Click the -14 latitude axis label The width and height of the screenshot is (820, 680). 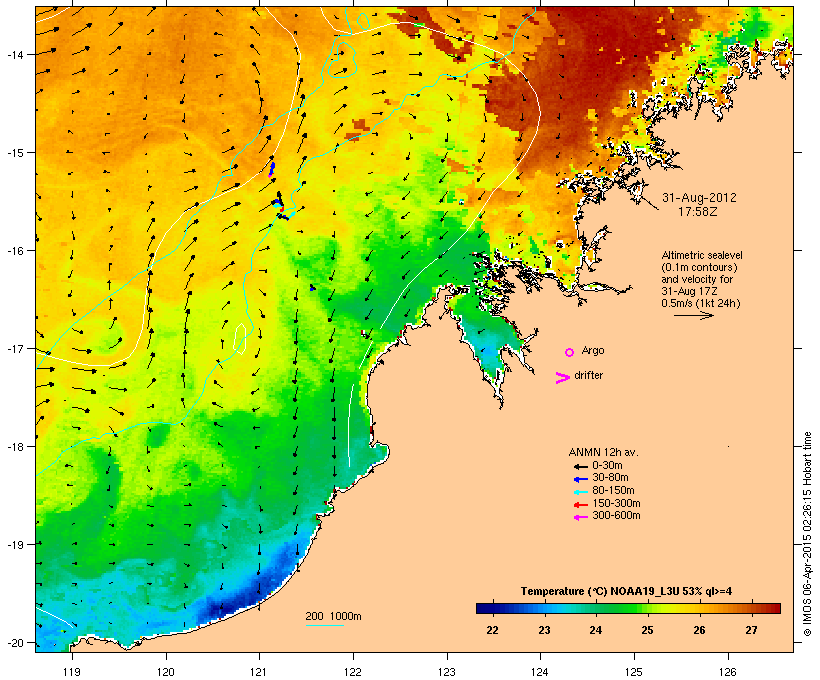click(x=14, y=55)
